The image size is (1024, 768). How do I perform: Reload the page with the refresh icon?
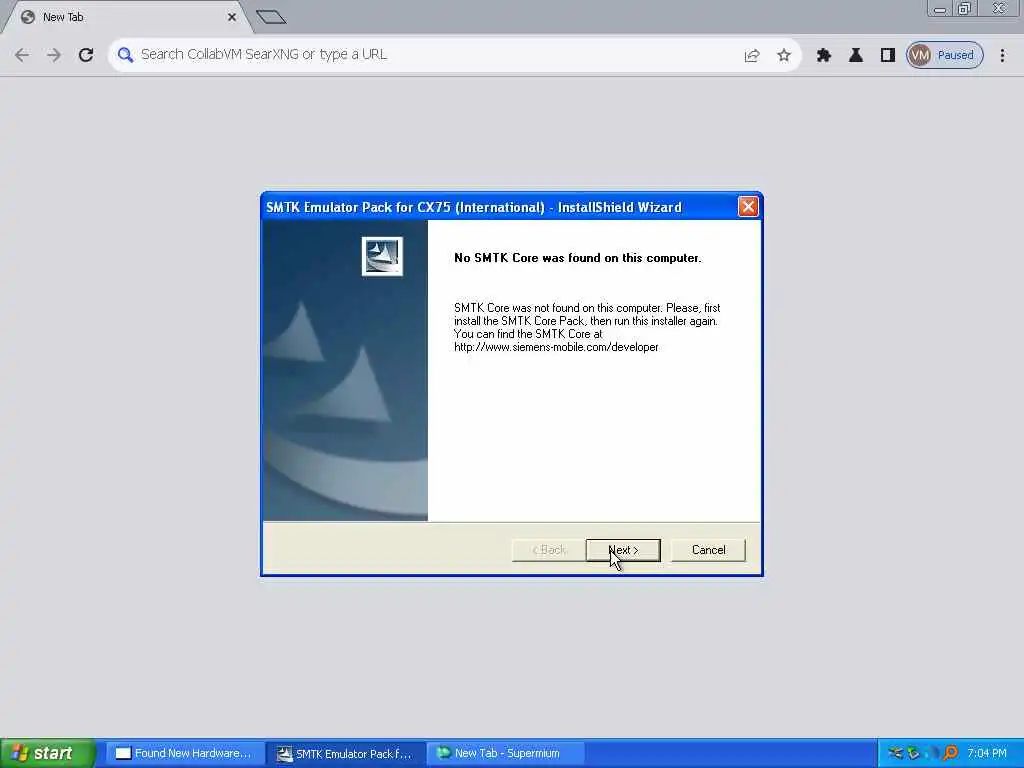coord(86,55)
